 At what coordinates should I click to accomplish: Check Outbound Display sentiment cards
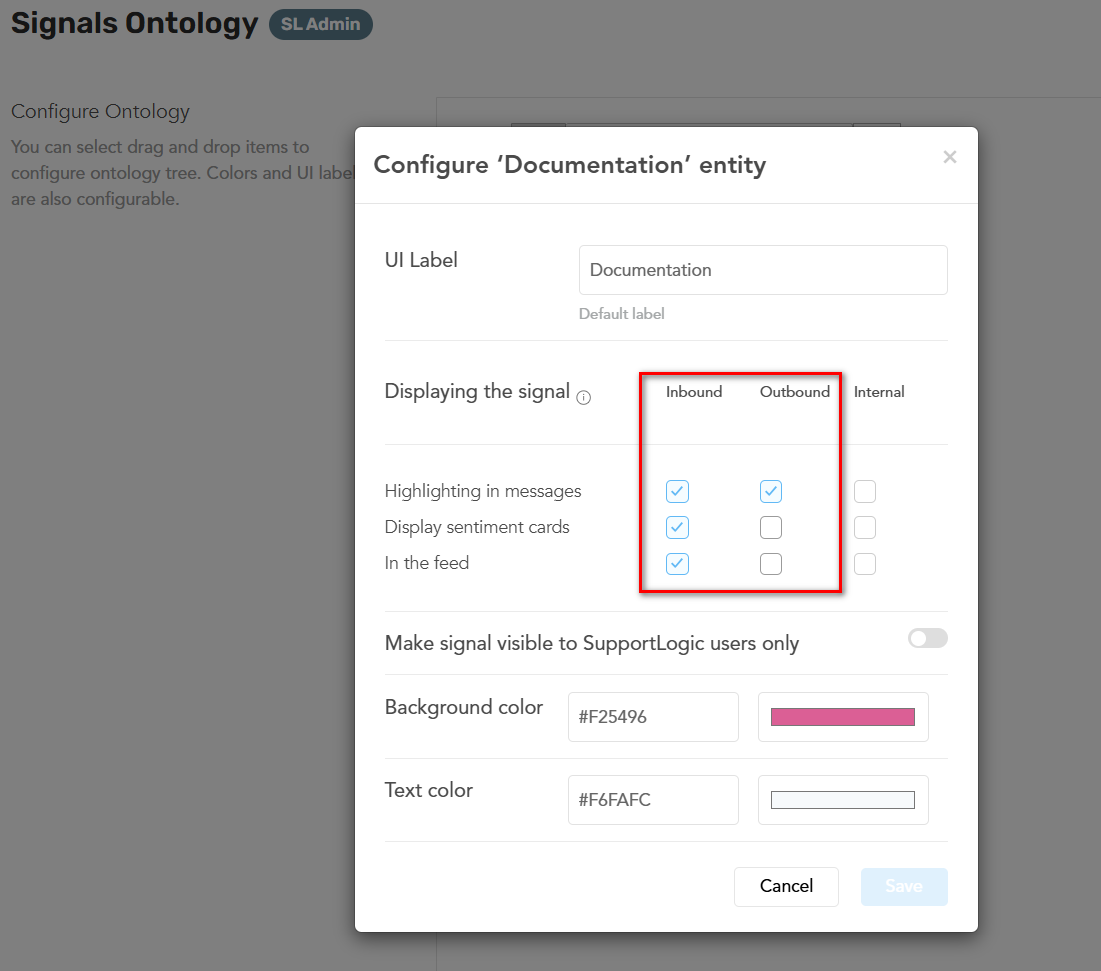771,527
